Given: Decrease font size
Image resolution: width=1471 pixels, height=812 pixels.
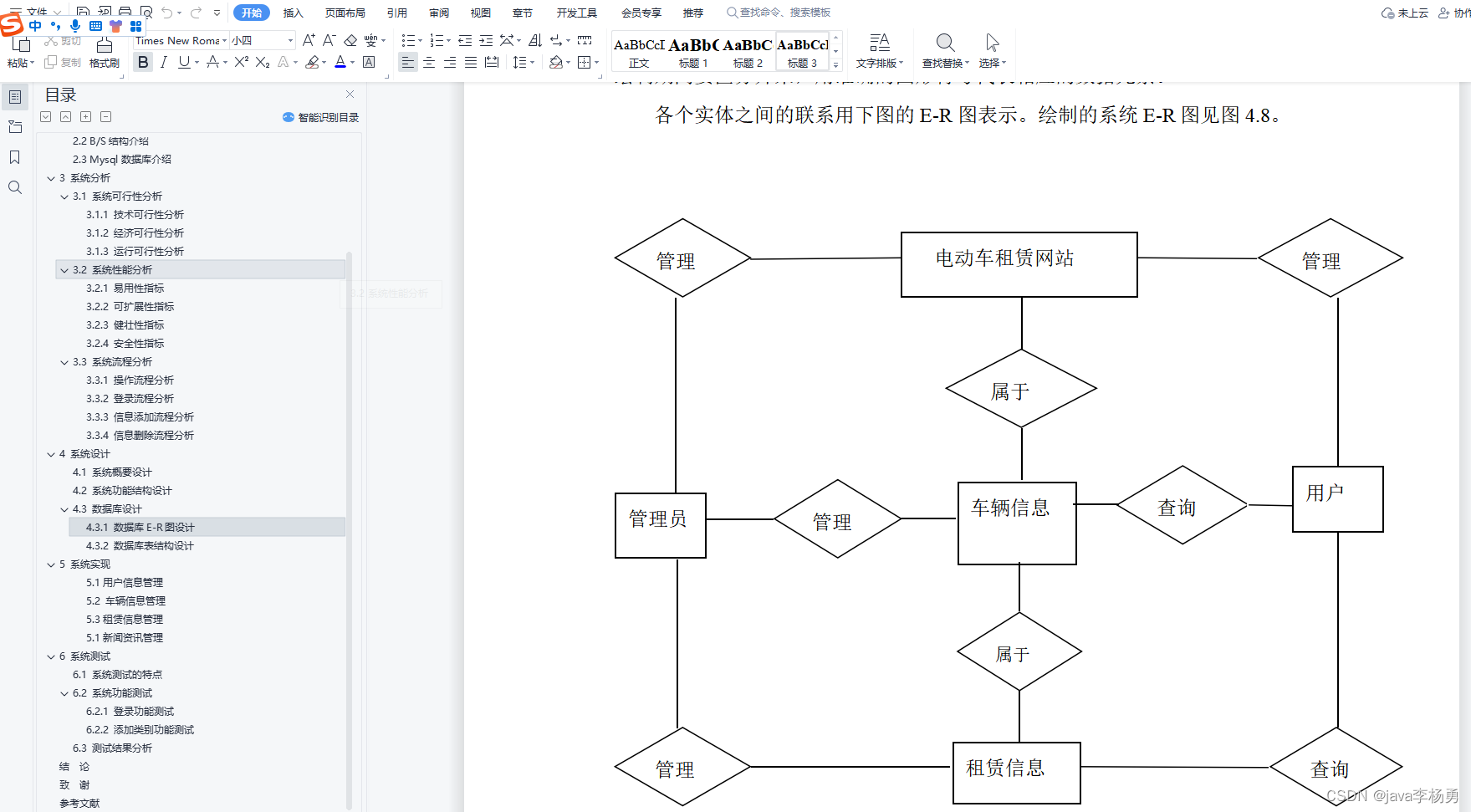Looking at the screenshot, I should click(329, 40).
